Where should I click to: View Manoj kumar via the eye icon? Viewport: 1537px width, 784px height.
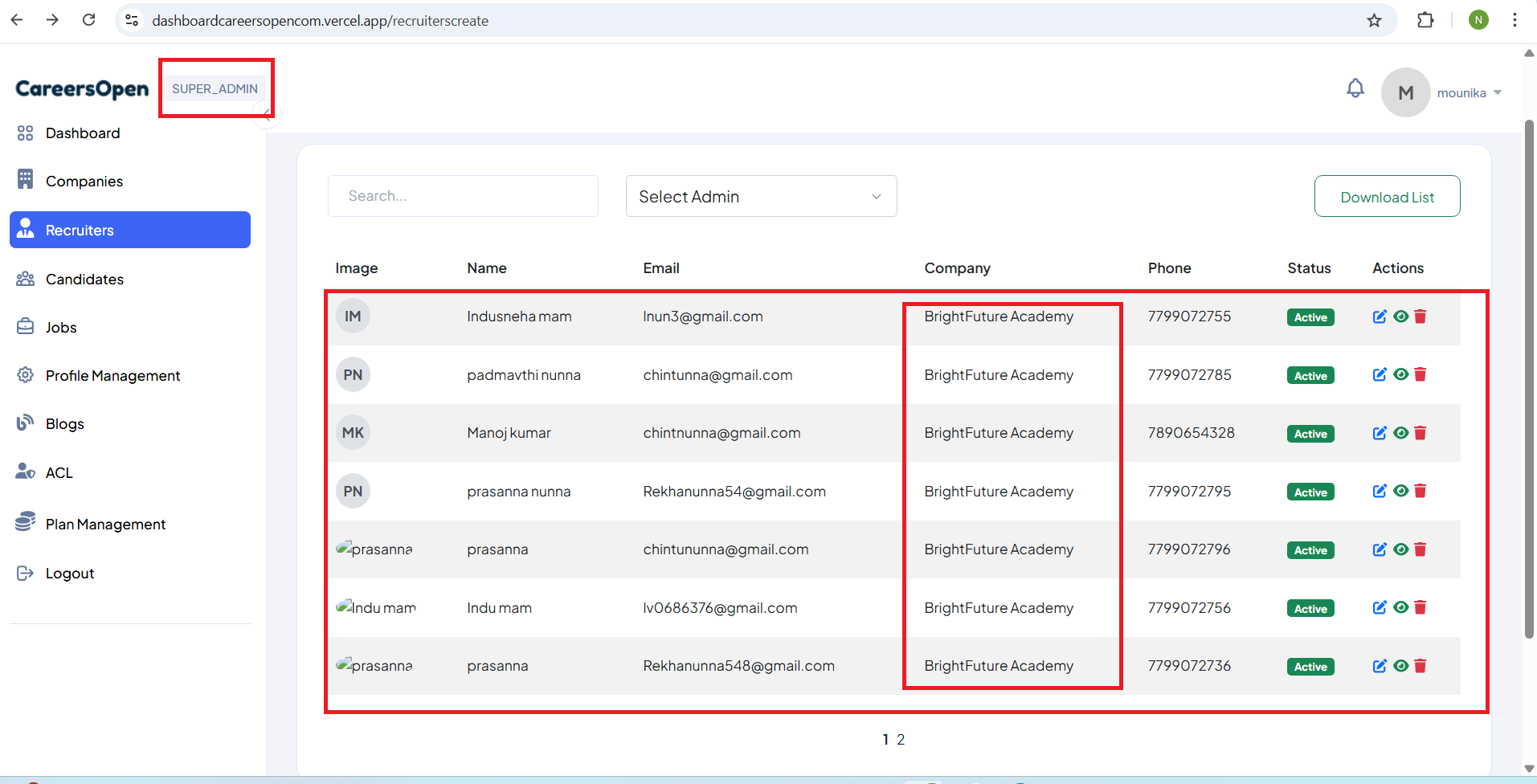pos(1400,433)
